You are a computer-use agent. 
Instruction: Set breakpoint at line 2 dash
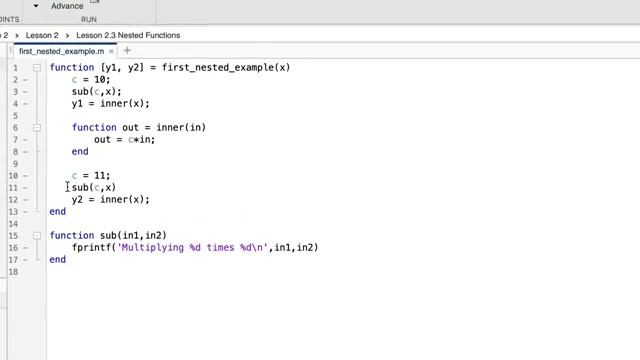click(x=25, y=80)
